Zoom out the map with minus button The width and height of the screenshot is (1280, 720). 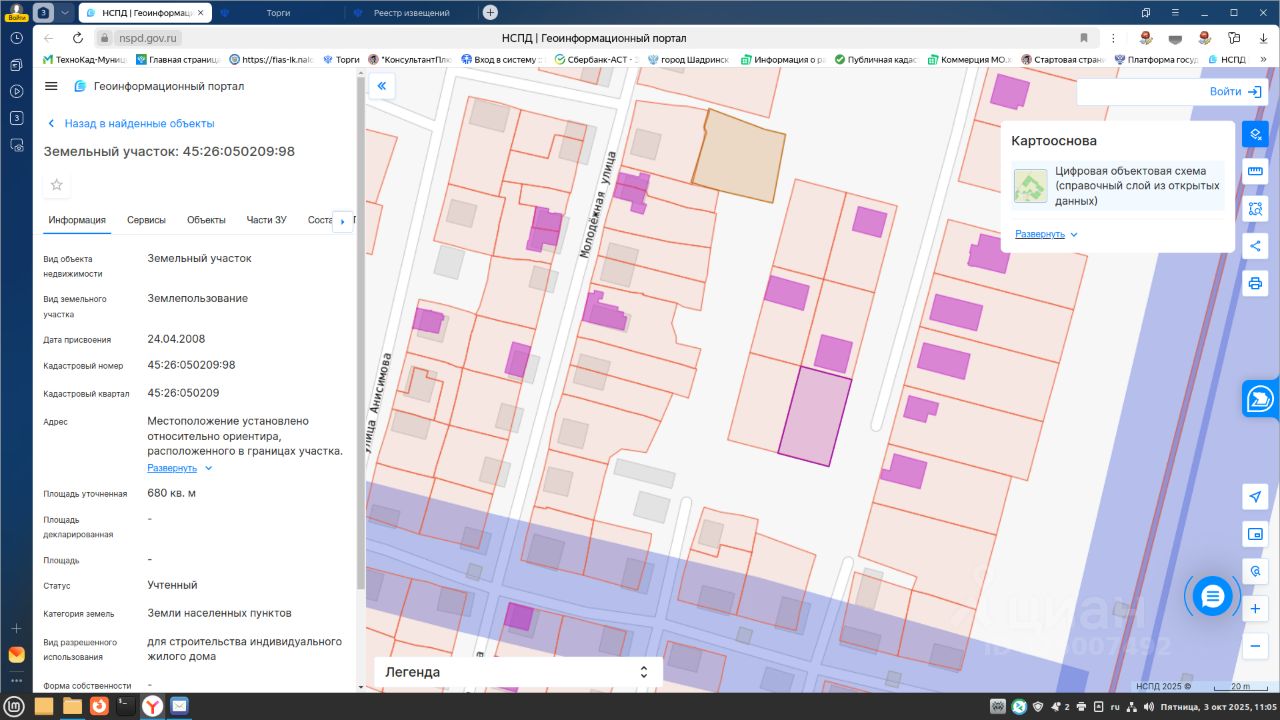tap(1255, 646)
